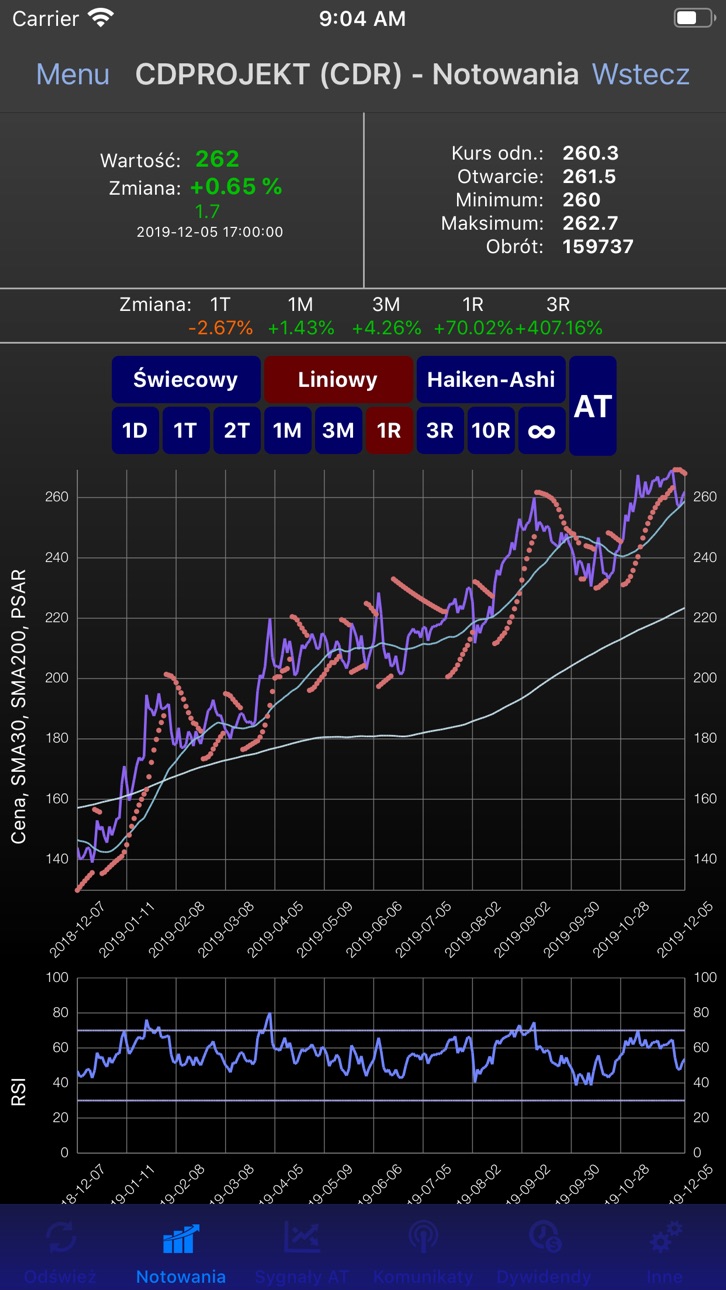Open the Notowania tab chart icon
Screen dimensions: 726x1290
(x=181, y=1240)
